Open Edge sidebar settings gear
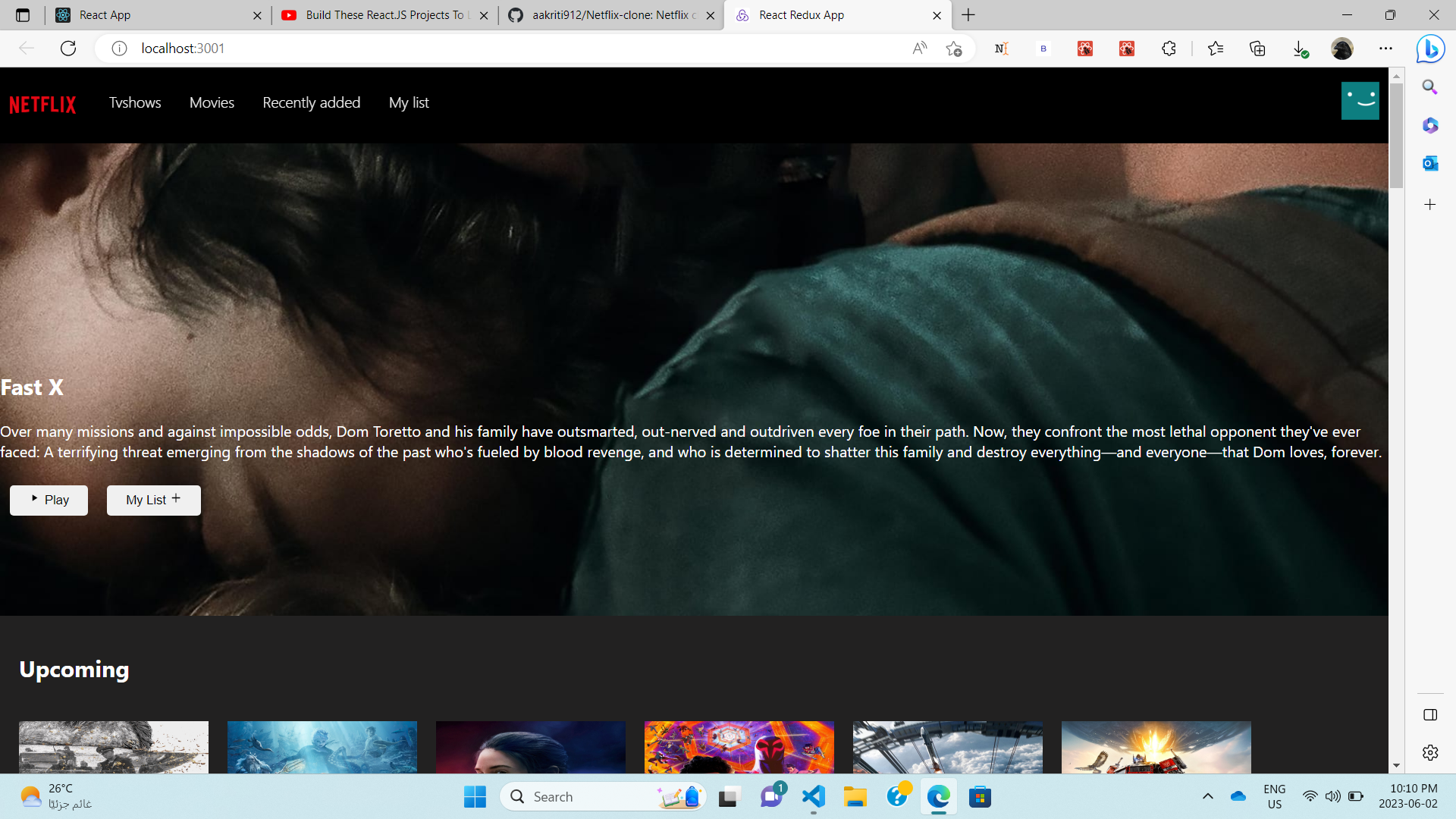Image resolution: width=1456 pixels, height=819 pixels. coord(1430,752)
